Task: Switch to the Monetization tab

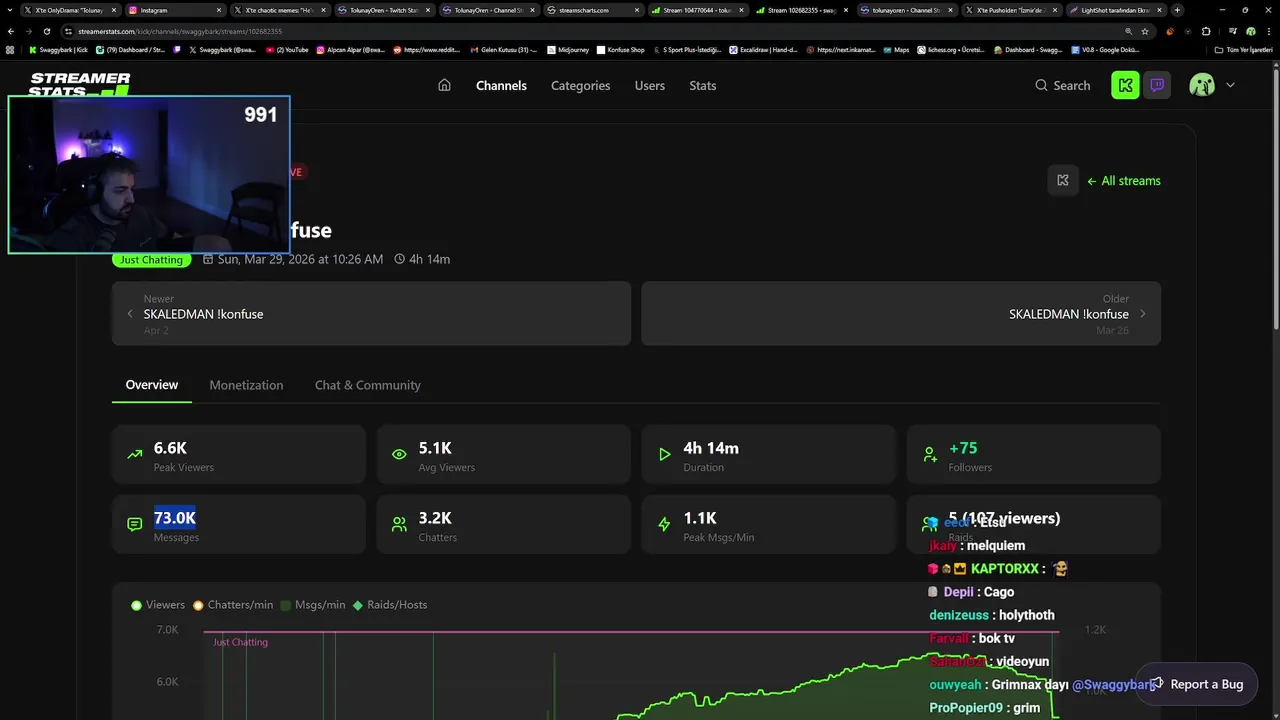Action: point(246,385)
